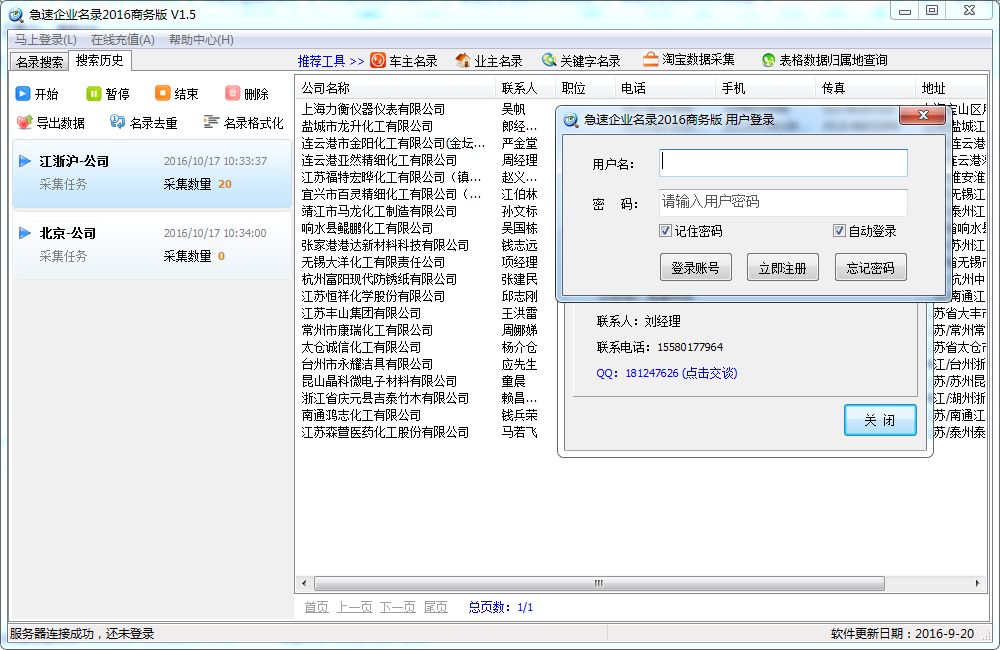
Task: Switch to the 名录搜索 tab
Action: click(x=40, y=62)
